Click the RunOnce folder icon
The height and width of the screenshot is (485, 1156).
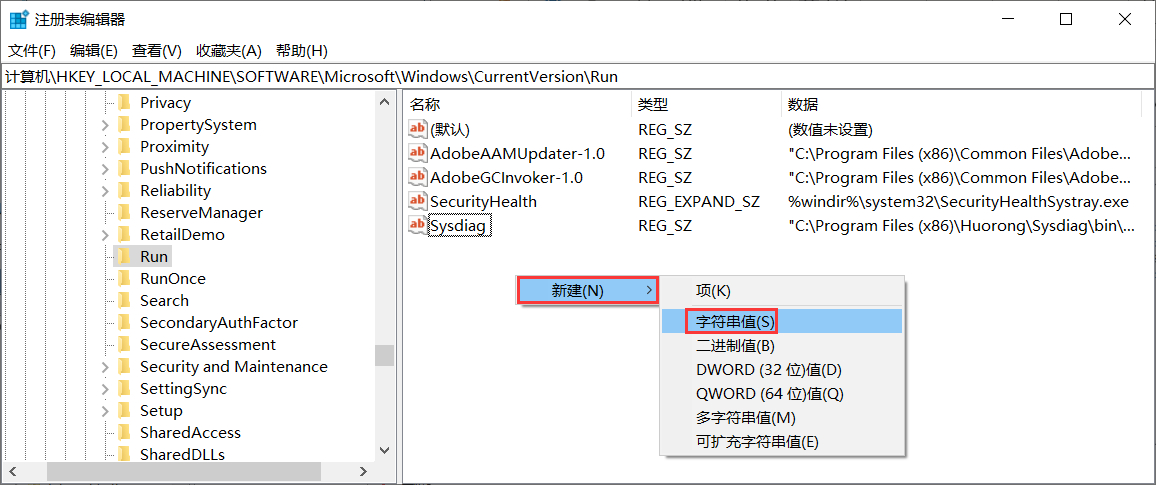(125, 278)
